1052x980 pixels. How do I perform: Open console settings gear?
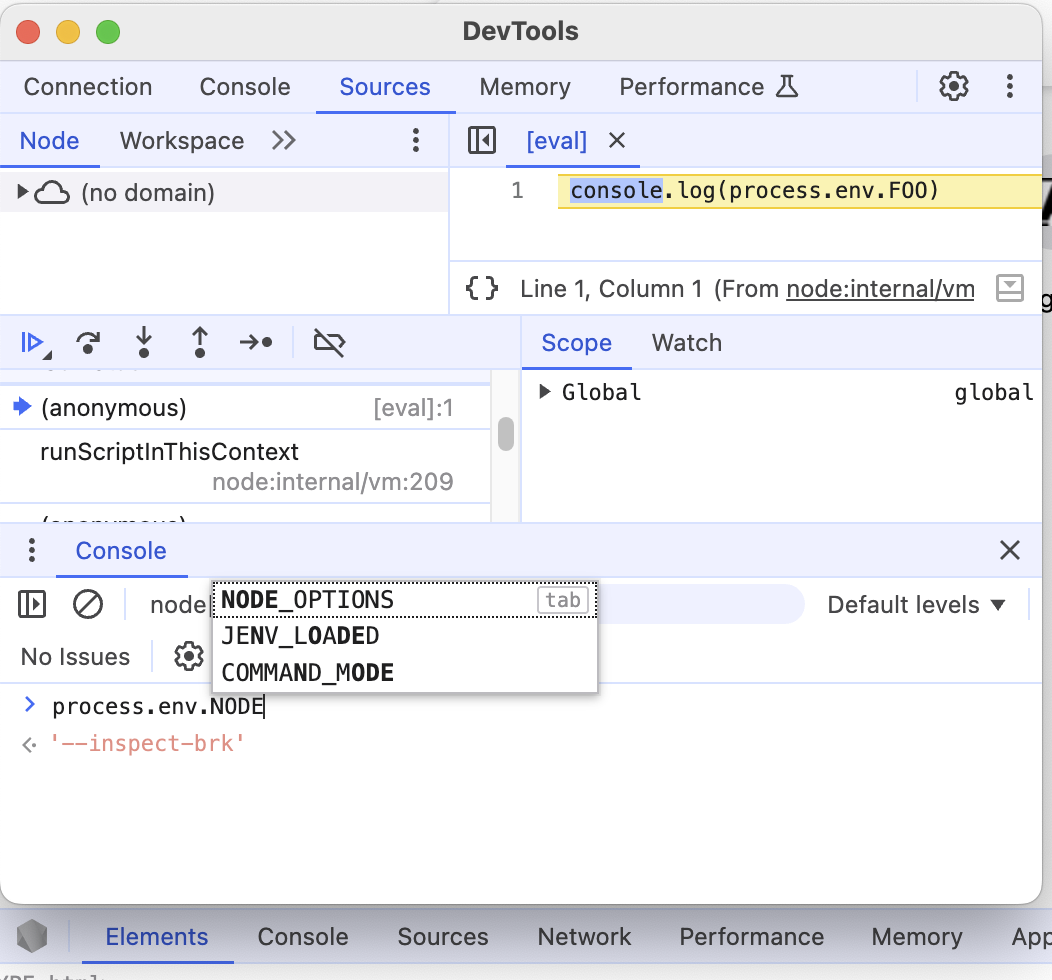[x=189, y=657]
